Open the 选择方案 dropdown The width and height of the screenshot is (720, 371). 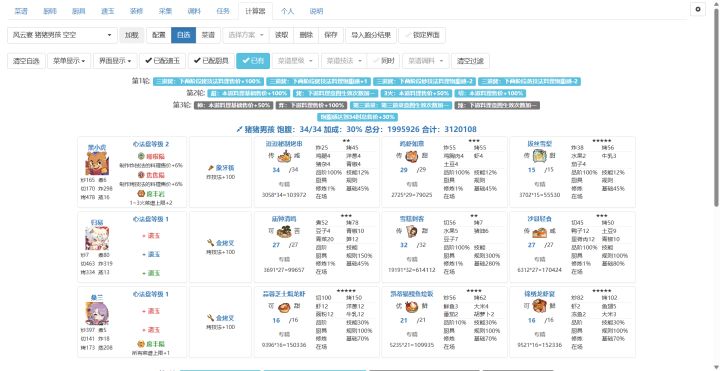tap(246, 35)
